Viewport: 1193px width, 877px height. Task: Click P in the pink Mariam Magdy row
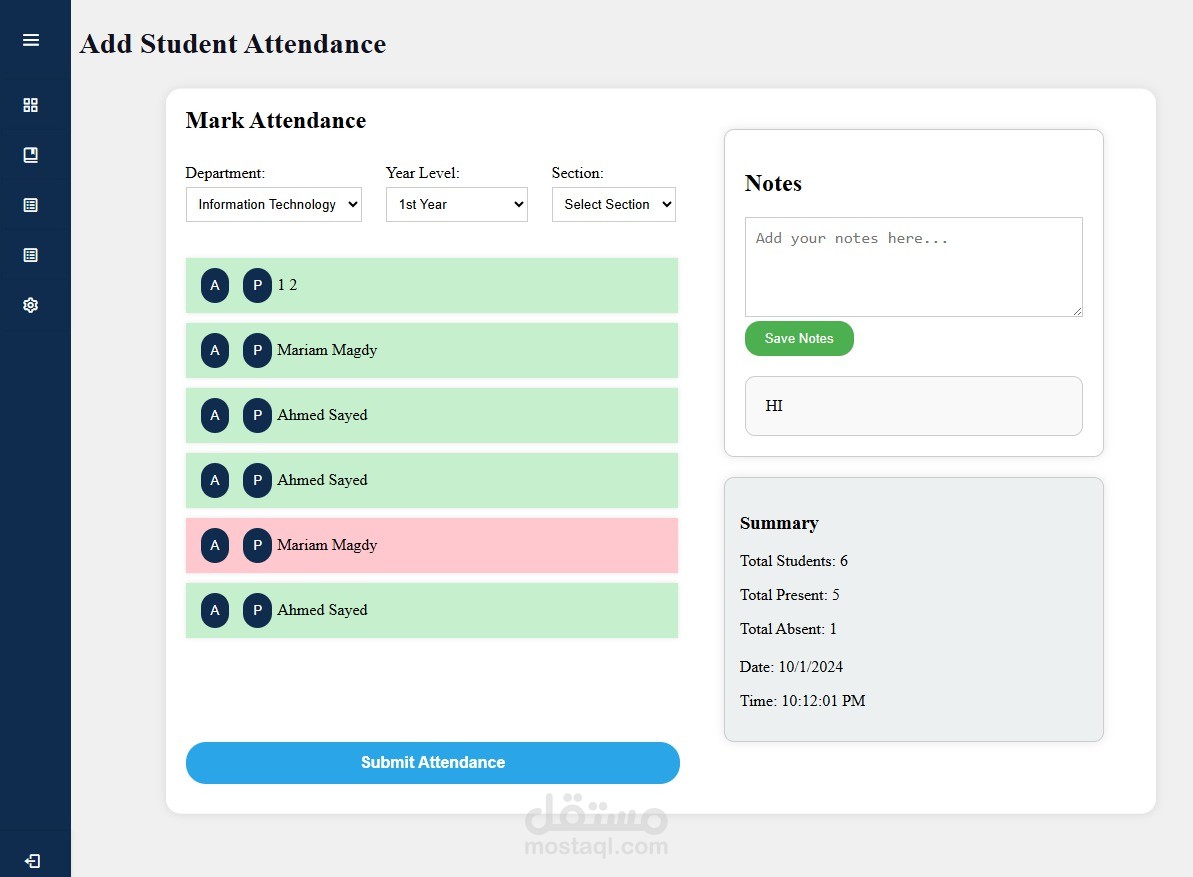point(257,545)
